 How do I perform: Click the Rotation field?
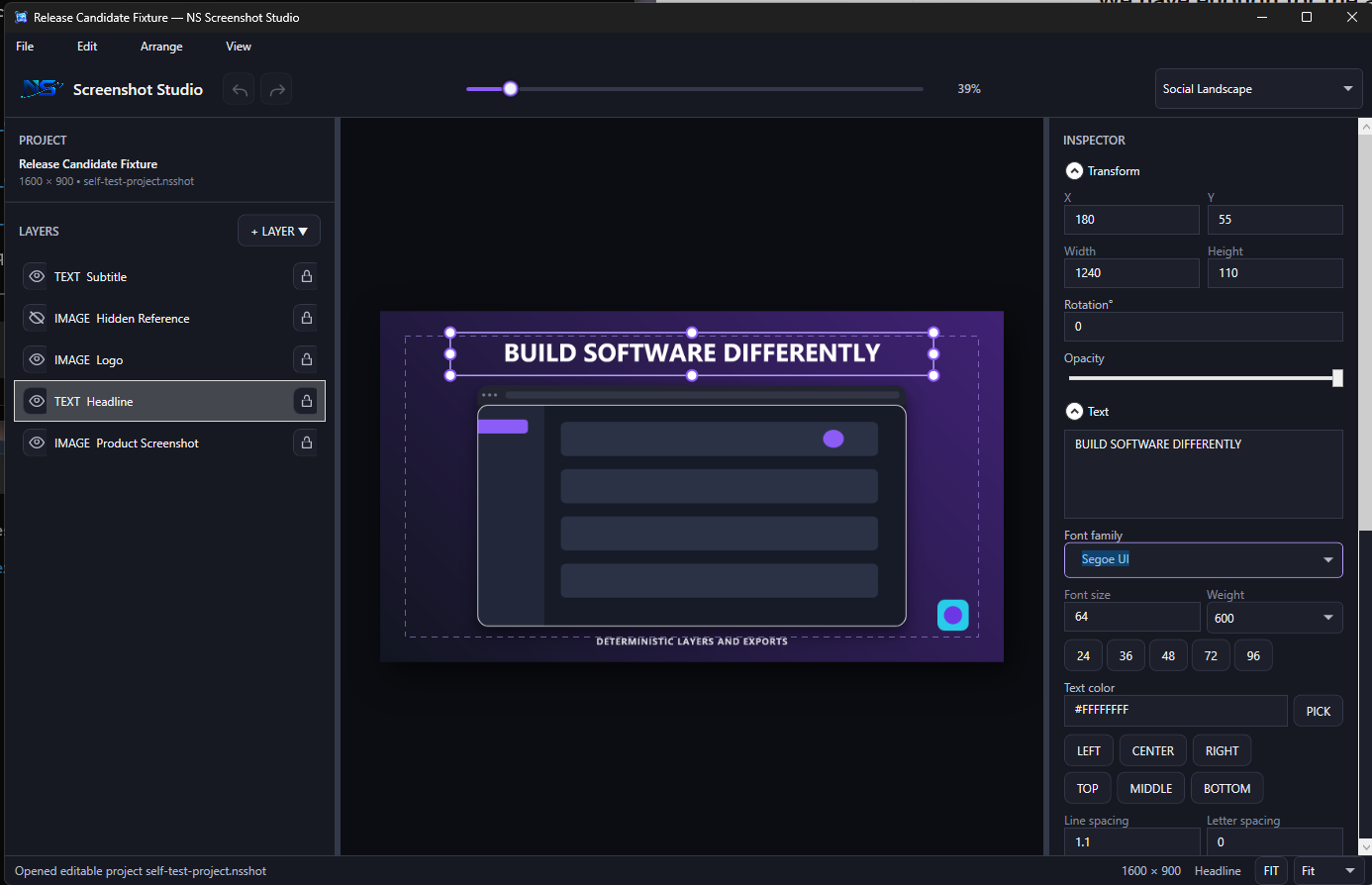pos(1204,327)
